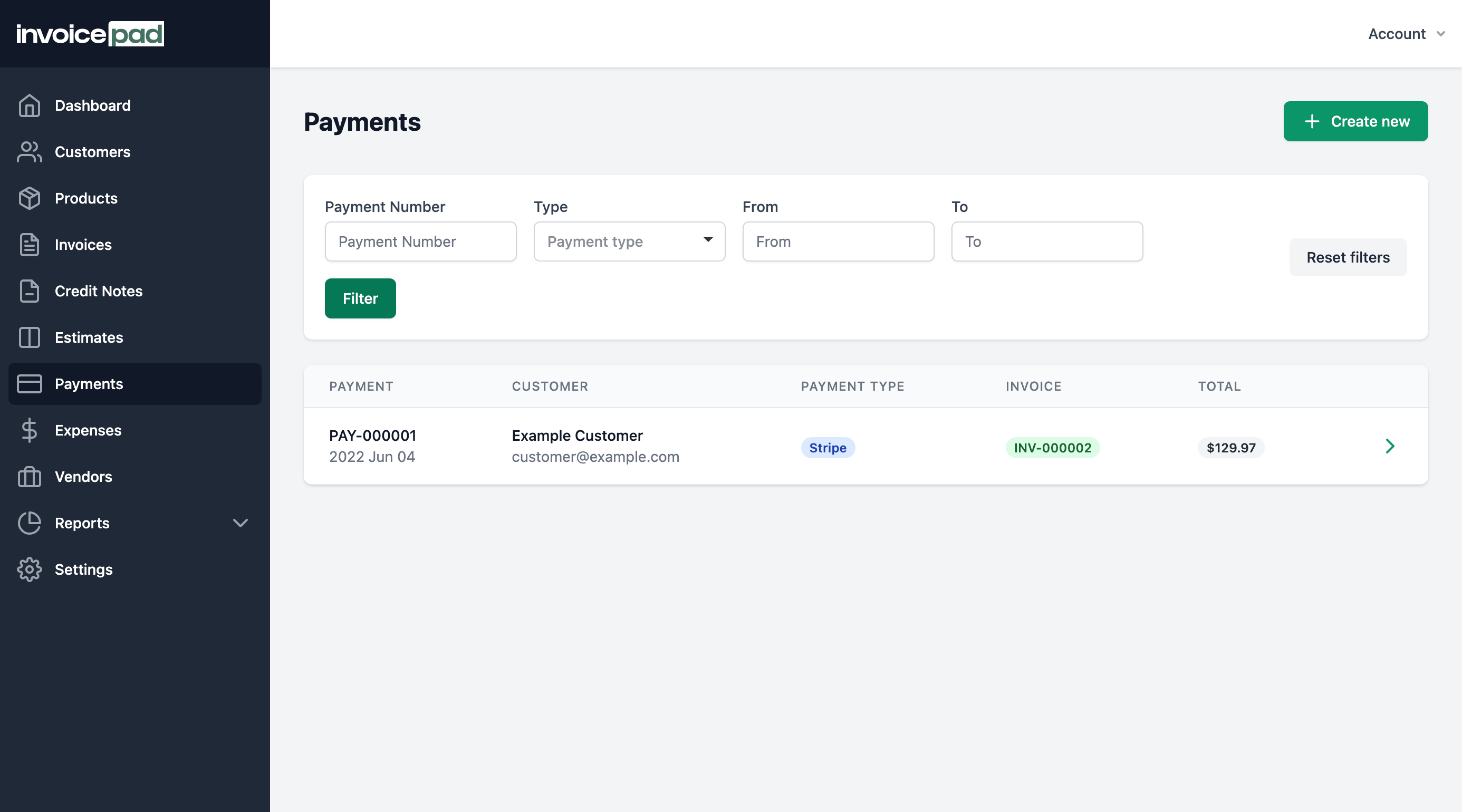Click the Payments credit card icon
1462x812 pixels.
(x=30, y=384)
